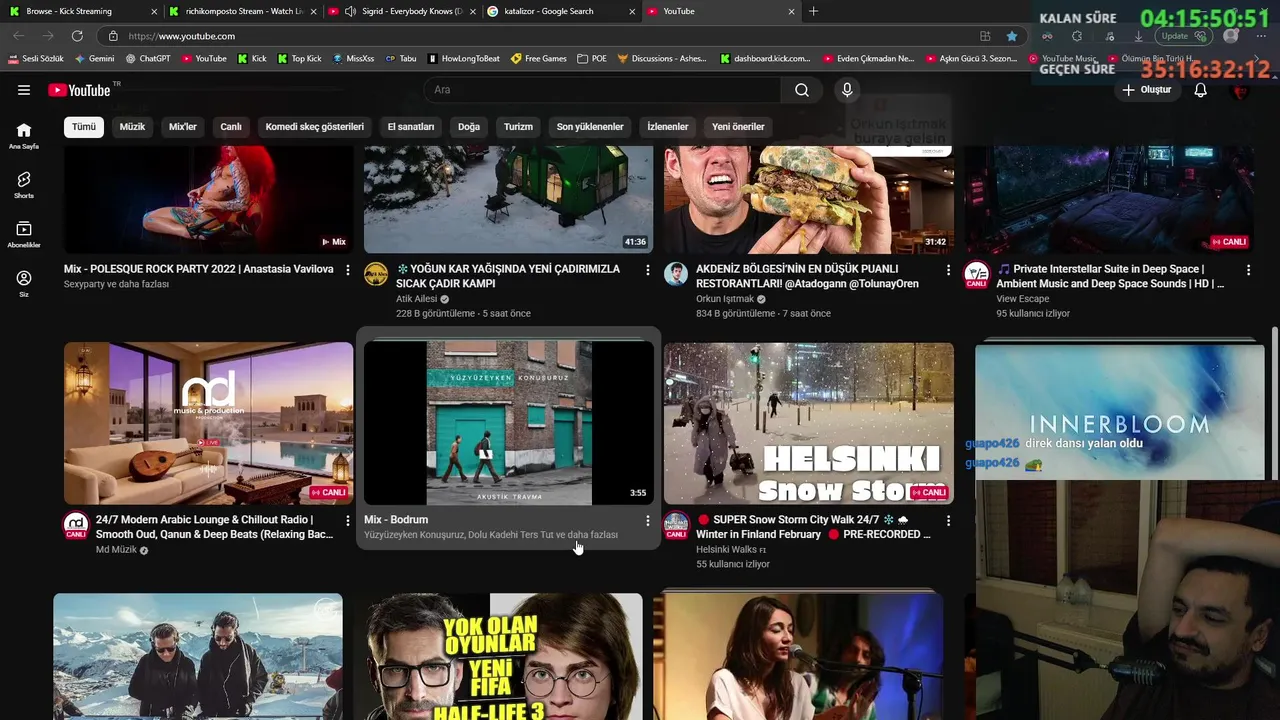
Task: Open YOĞUN KAR YAĞIŞINDA video title
Action: pos(508,276)
